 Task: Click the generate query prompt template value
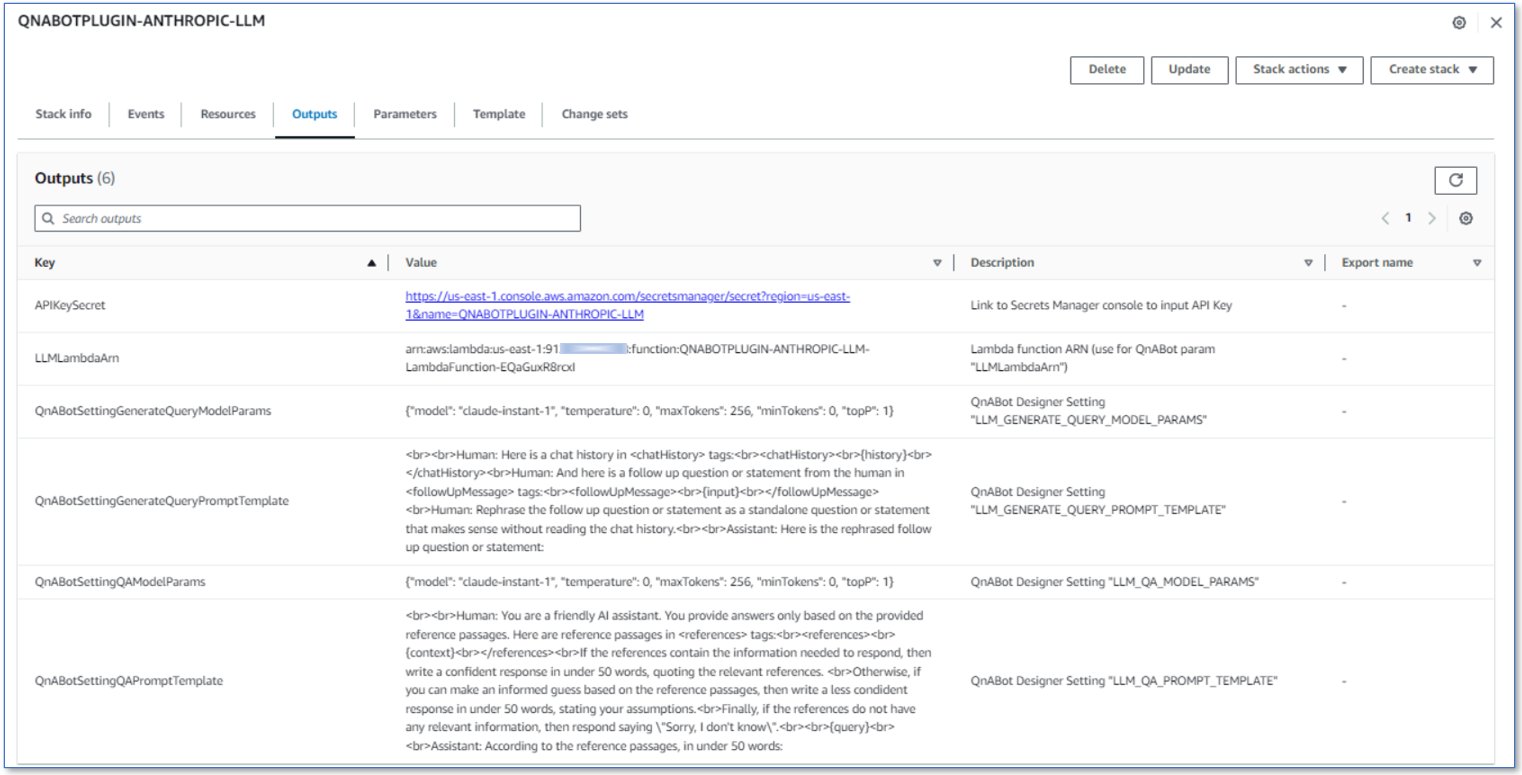coord(667,501)
